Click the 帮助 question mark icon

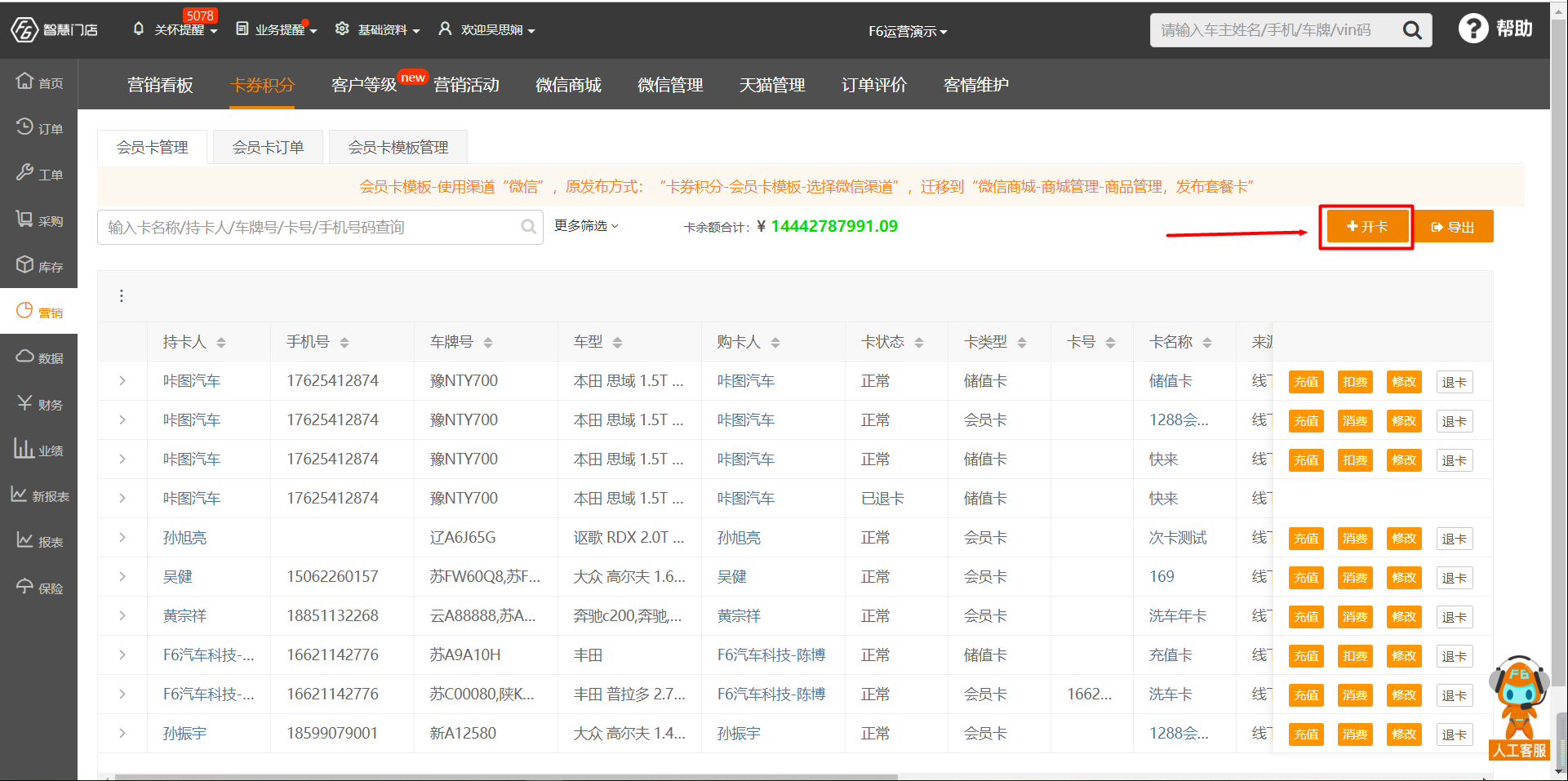point(1473,29)
